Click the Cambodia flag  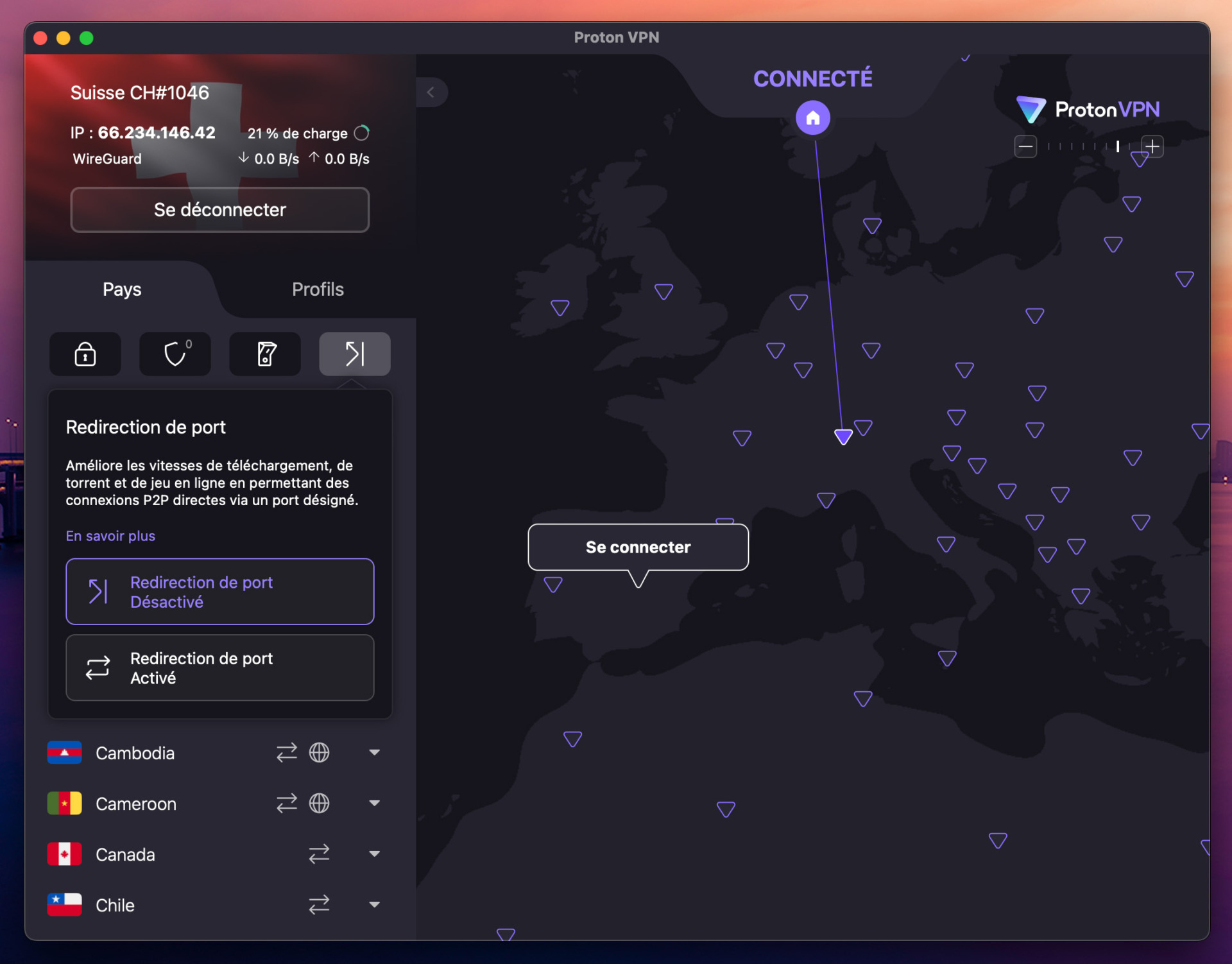click(x=64, y=752)
